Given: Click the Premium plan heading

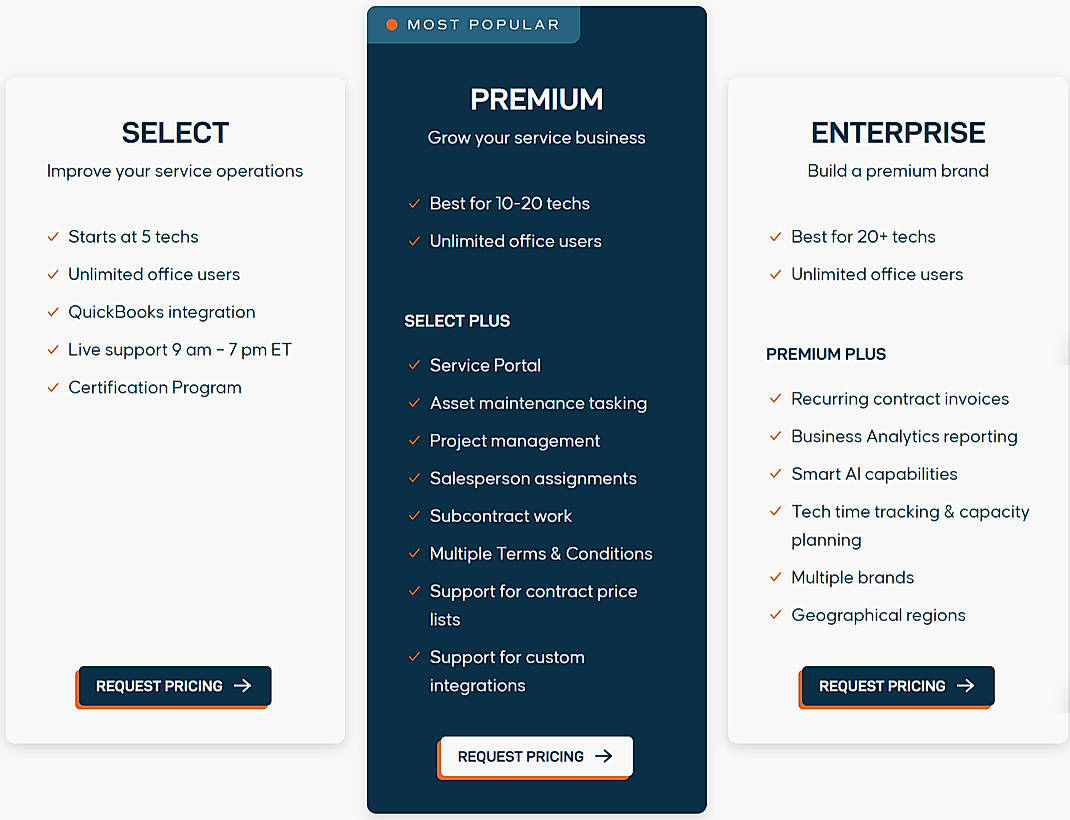Looking at the screenshot, I should point(536,99).
